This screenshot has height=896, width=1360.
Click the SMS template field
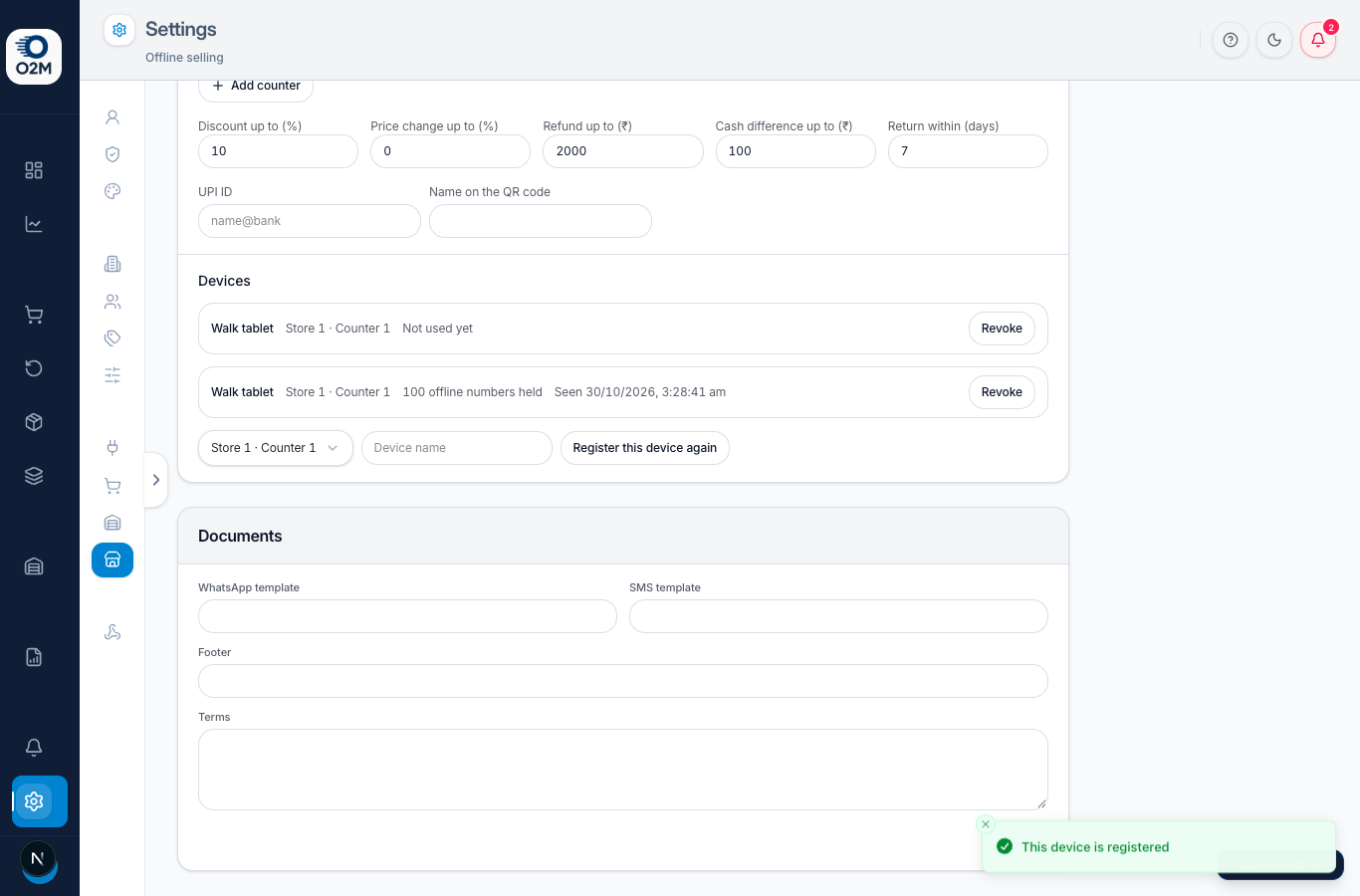838,616
